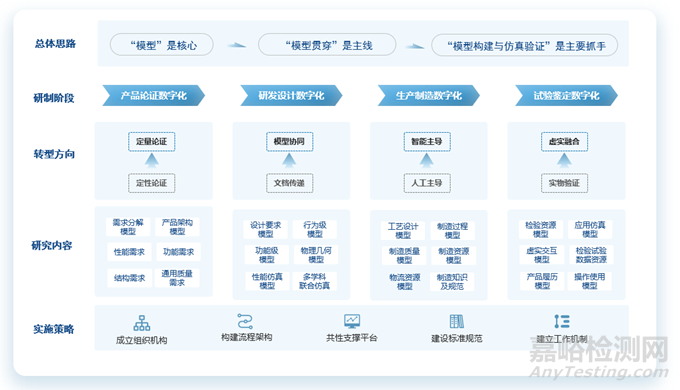Image resolution: width=680 pixels, height=390 pixels.
Task: Click the 人工主导 box
Action: click(x=427, y=183)
